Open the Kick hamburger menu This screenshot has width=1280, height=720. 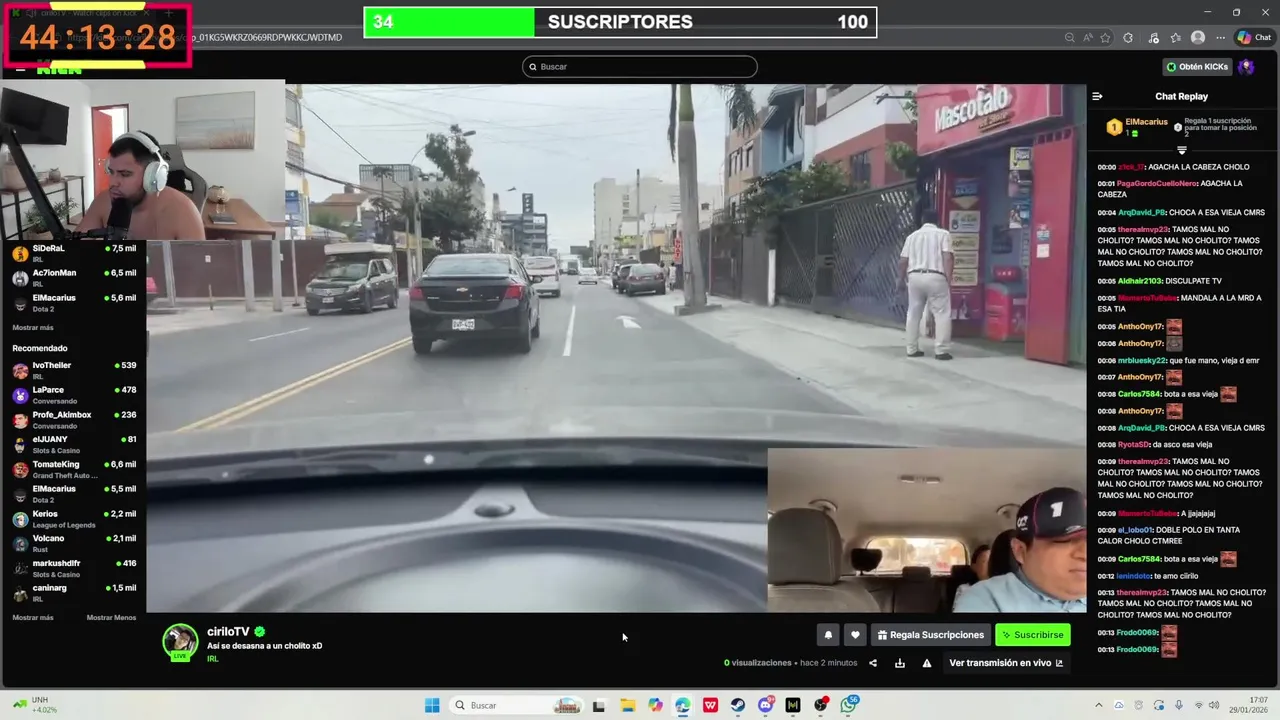coord(20,68)
